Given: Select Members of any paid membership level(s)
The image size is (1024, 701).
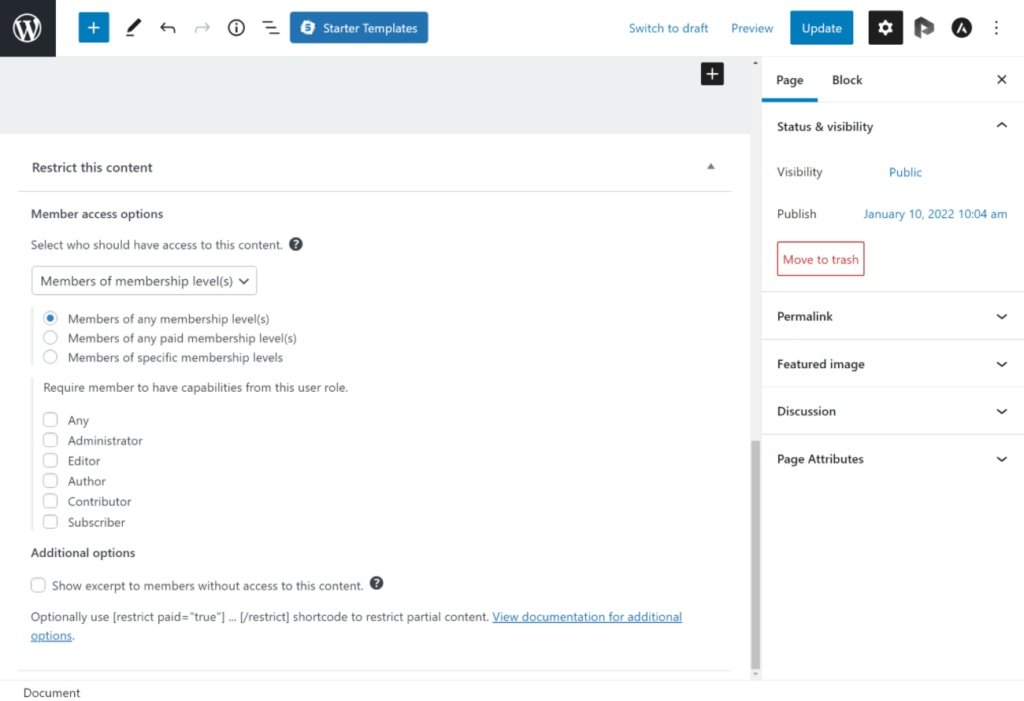Looking at the screenshot, I should click(50, 338).
